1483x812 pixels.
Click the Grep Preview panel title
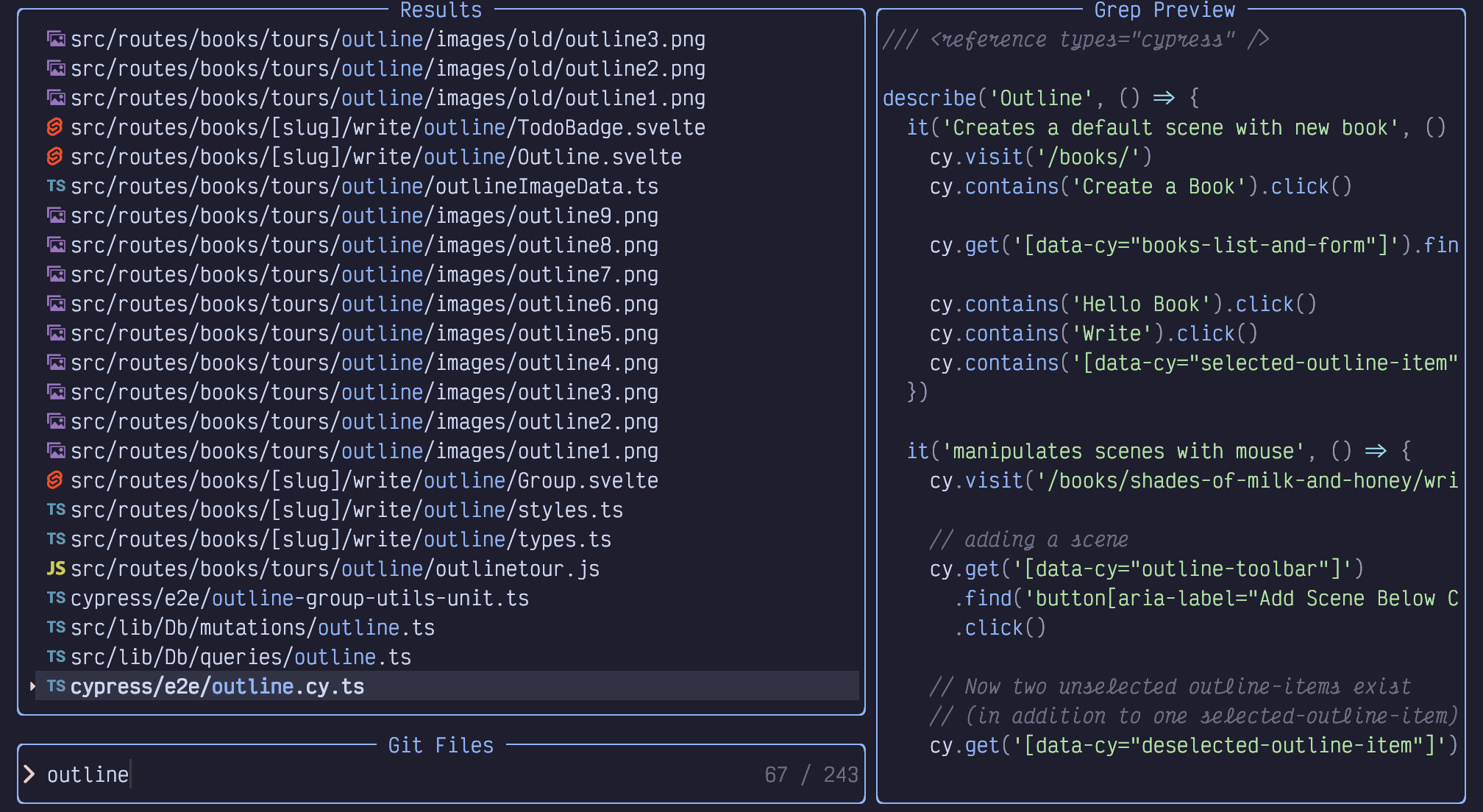(1164, 10)
